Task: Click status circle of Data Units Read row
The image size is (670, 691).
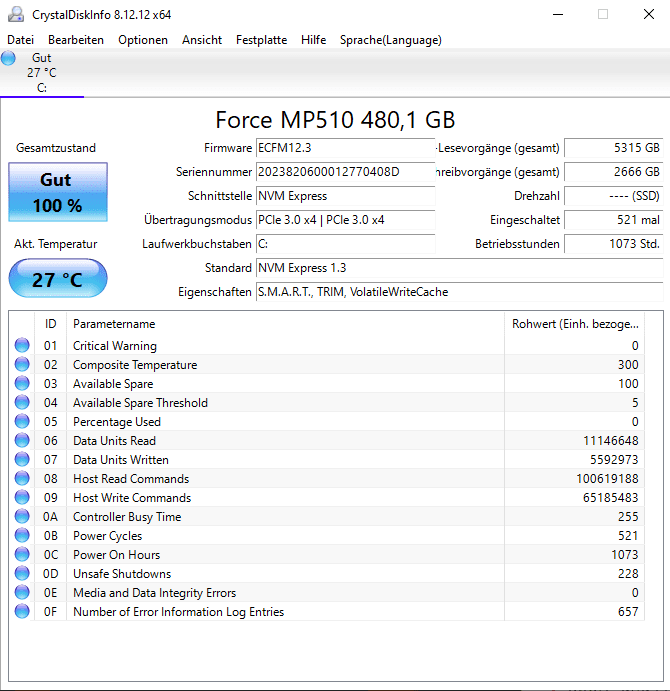Action: click(x=22, y=440)
